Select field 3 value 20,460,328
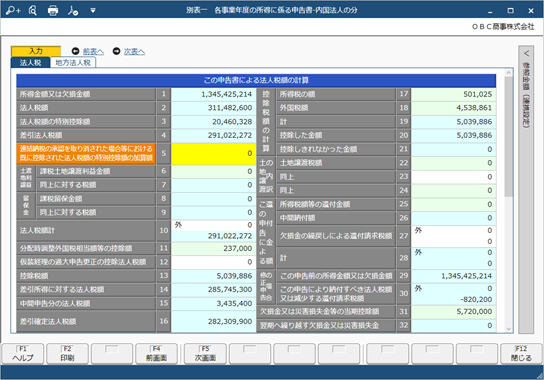This screenshot has width=544, height=380. pos(213,122)
